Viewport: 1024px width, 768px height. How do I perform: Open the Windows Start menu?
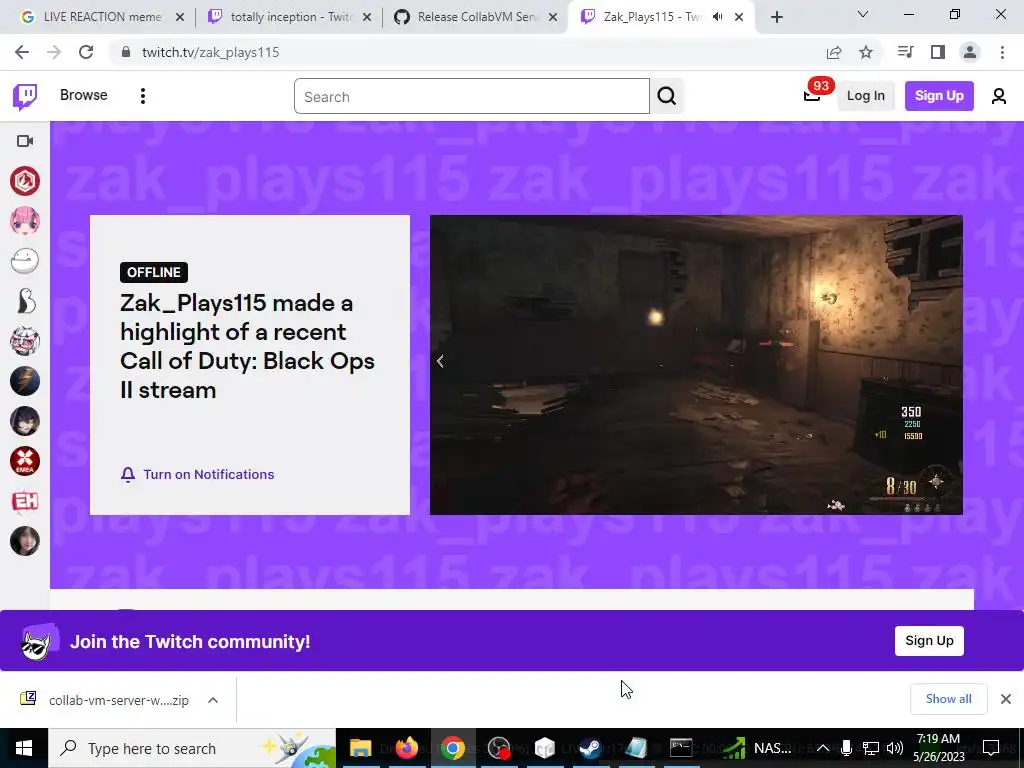(24, 748)
